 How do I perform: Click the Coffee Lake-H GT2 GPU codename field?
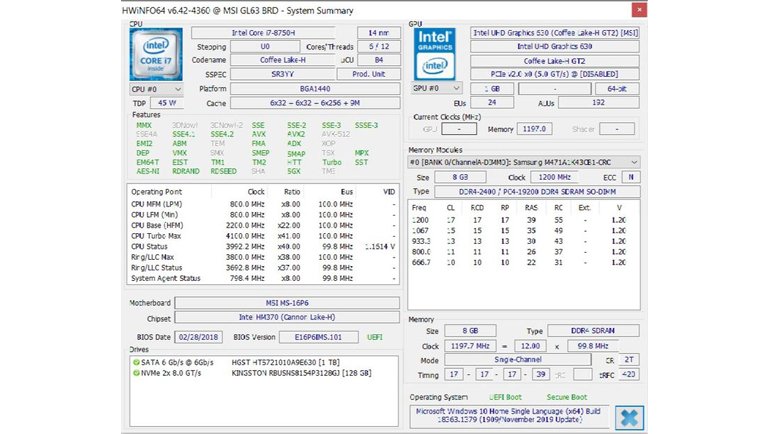point(555,61)
